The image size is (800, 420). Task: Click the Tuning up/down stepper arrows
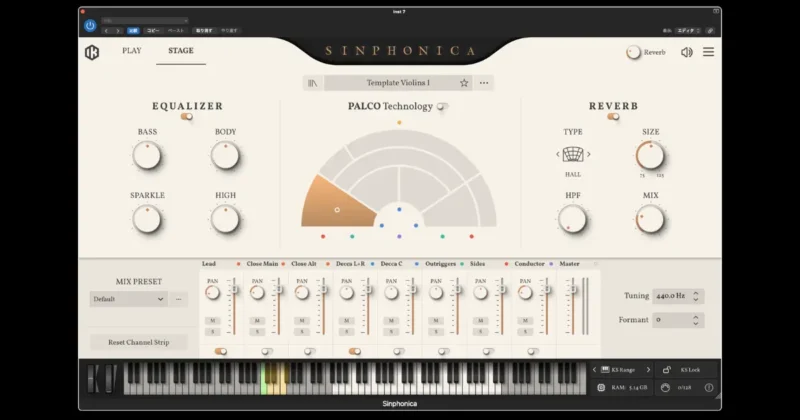[x=695, y=296]
